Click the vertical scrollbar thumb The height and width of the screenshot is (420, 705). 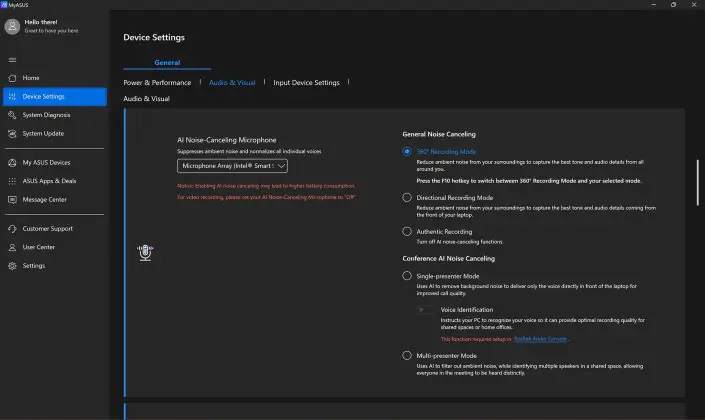point(698,182)
